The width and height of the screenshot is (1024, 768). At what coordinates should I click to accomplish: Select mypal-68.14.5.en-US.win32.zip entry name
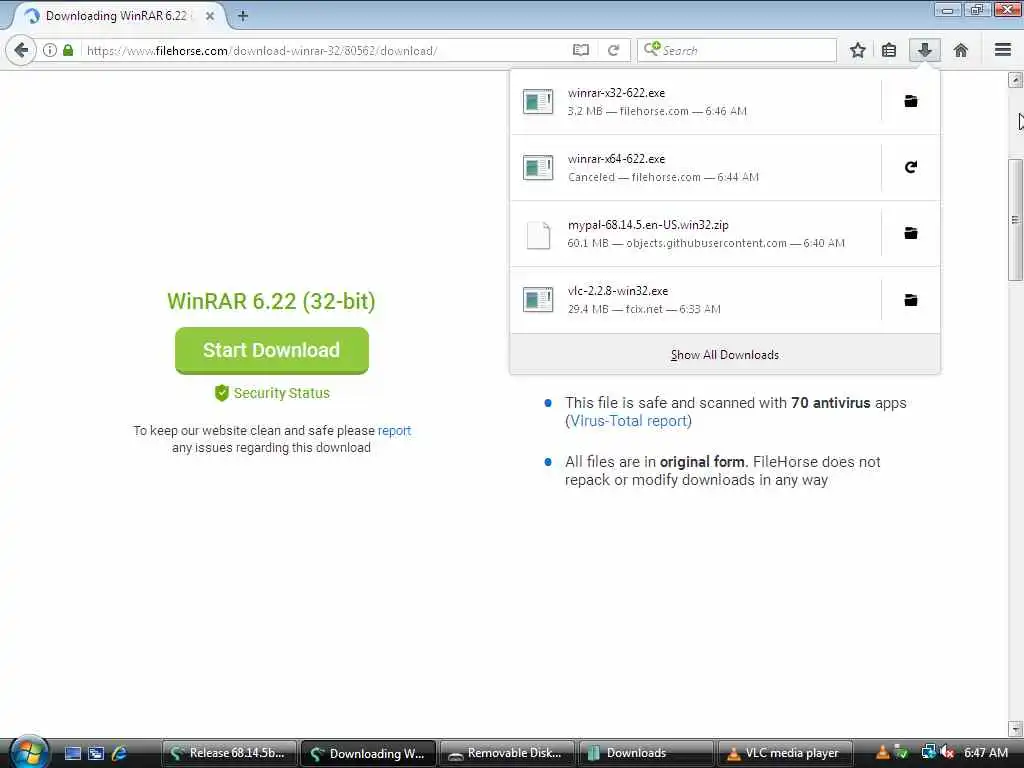[648, 225]
